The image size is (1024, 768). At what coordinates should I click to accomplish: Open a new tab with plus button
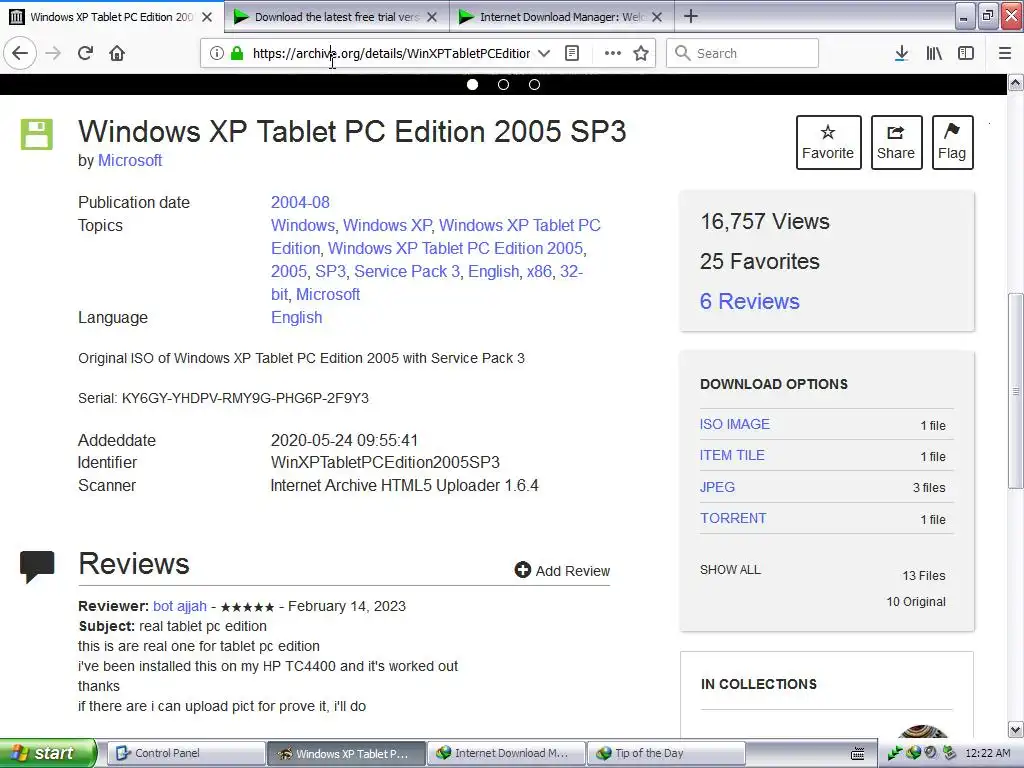tap(690, 16)
